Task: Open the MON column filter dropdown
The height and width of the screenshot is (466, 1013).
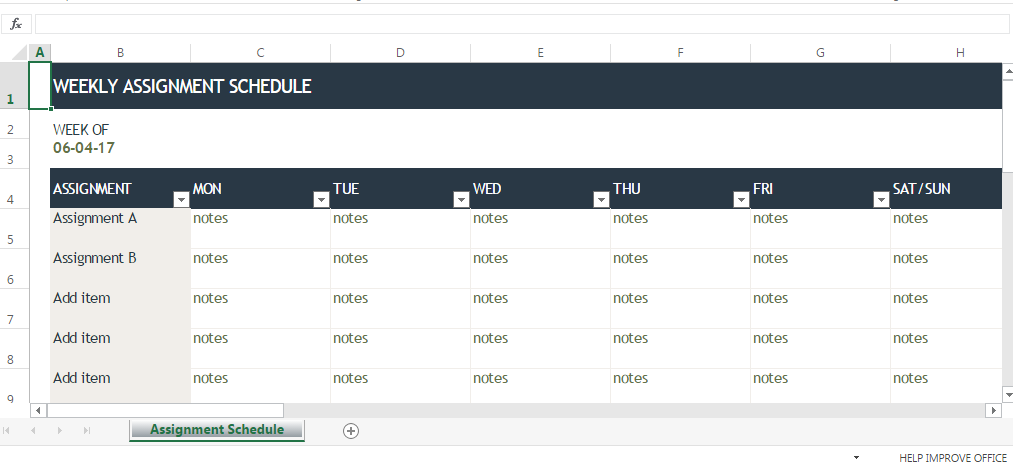Action: [x=321, y=200]
